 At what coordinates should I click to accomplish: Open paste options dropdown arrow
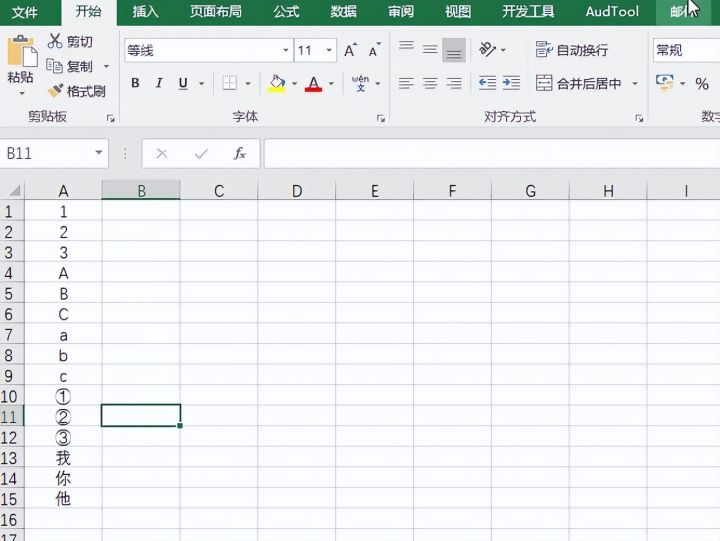pos(22,93)
